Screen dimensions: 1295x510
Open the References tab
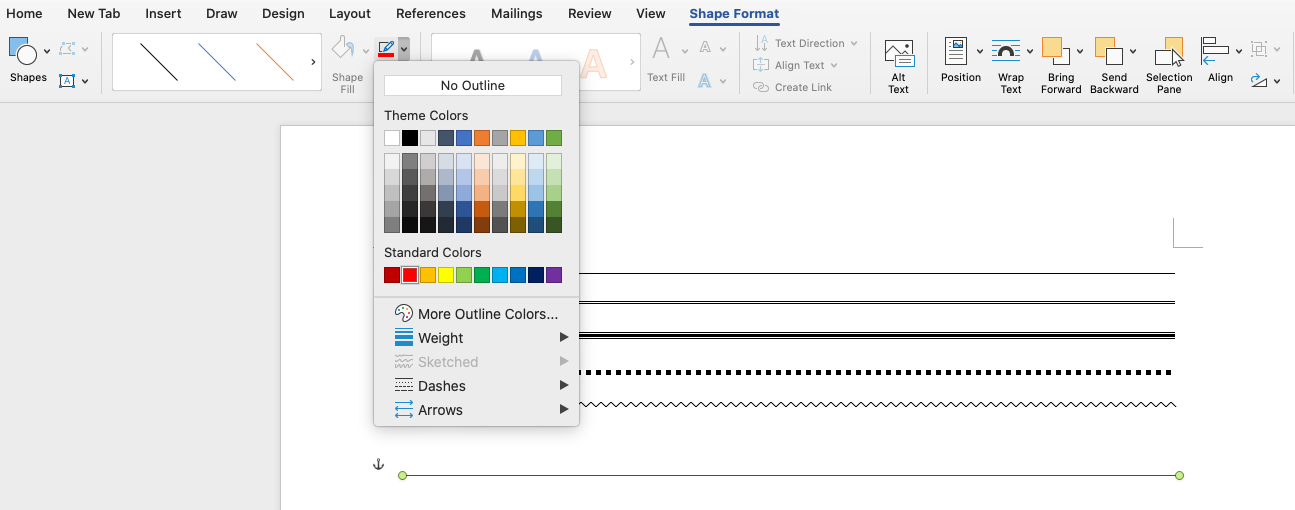pos(431,14)
